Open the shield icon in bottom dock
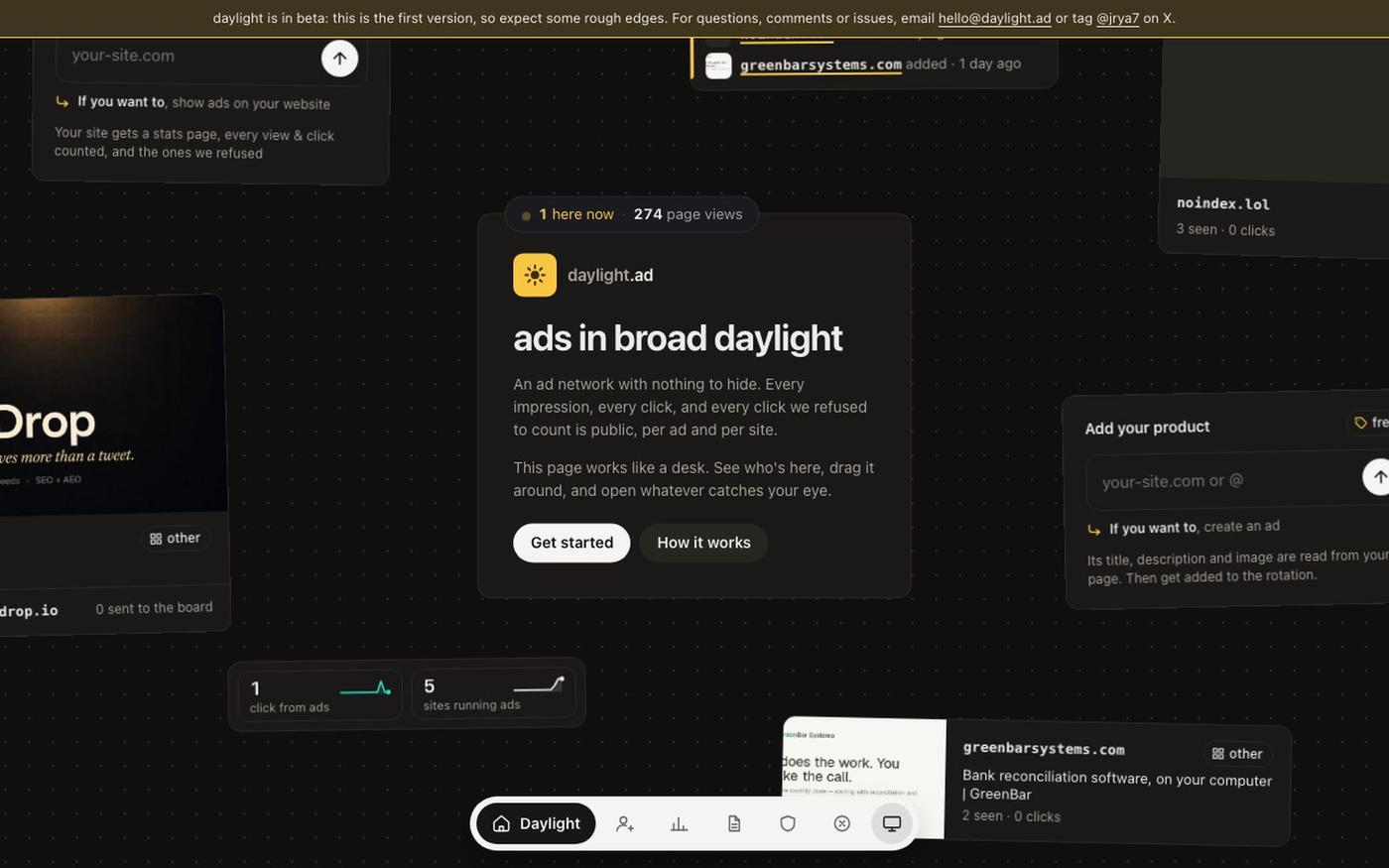This screenshot has width=1389, height=868. [788, 823]
